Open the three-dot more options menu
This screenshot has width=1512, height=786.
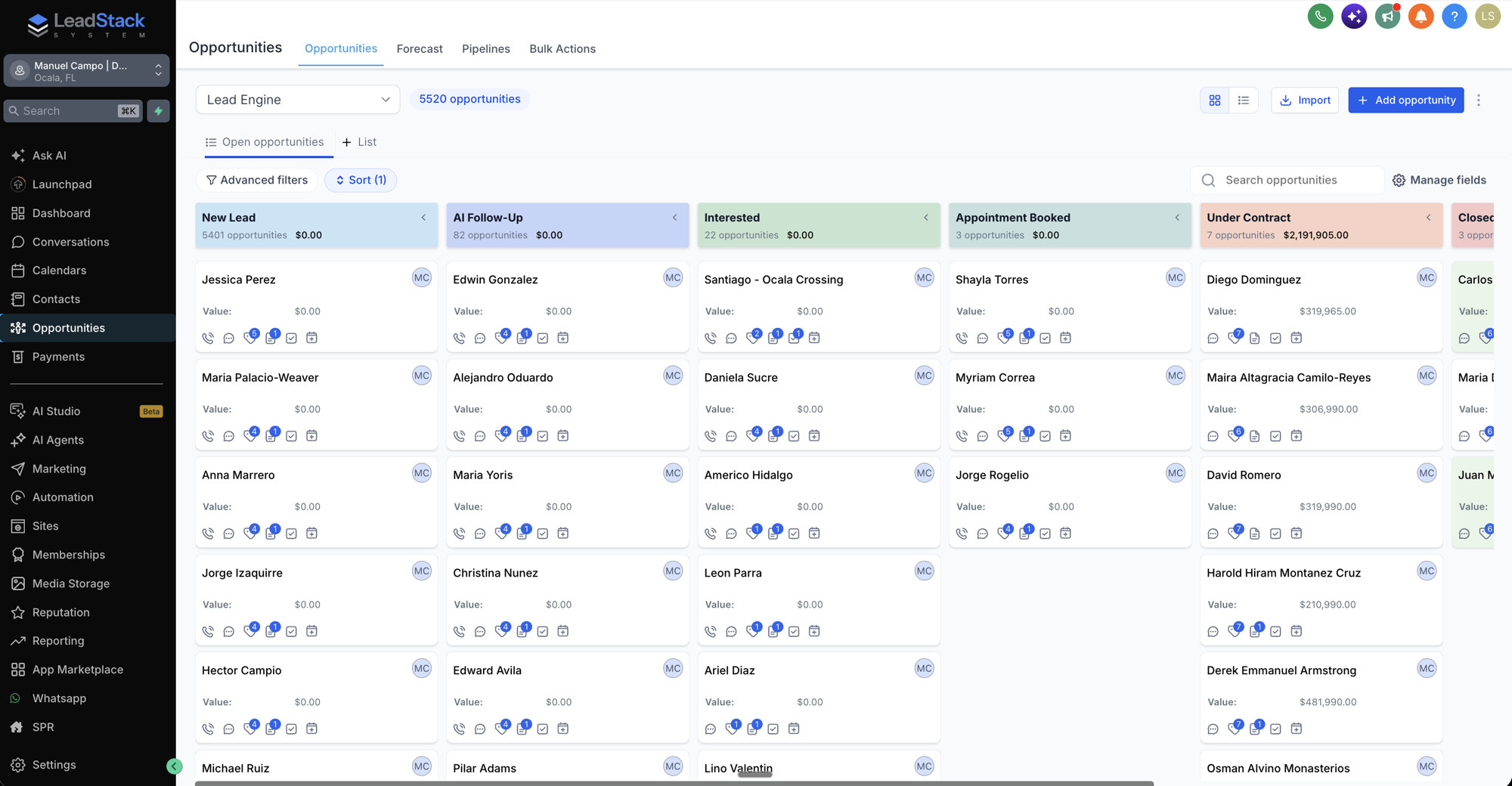(x=1479, y=100)
